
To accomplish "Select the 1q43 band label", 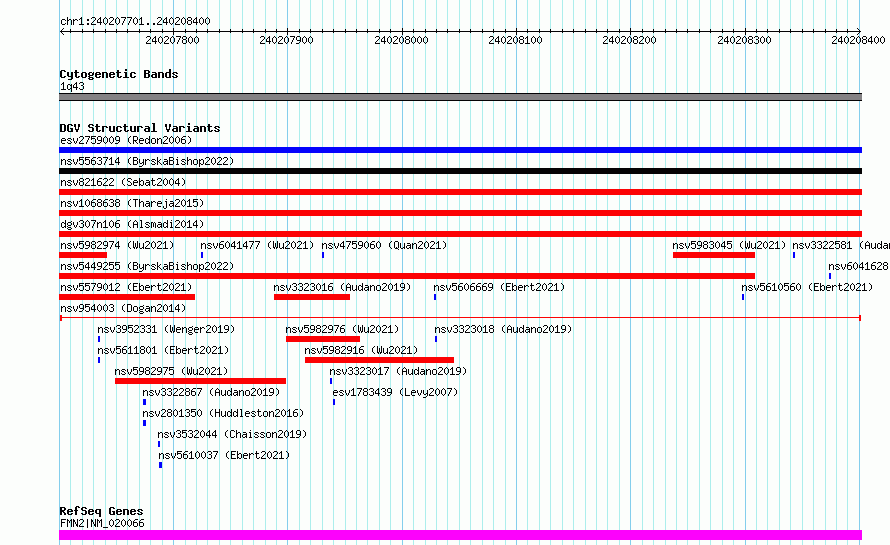I will (x=72, y=86).
